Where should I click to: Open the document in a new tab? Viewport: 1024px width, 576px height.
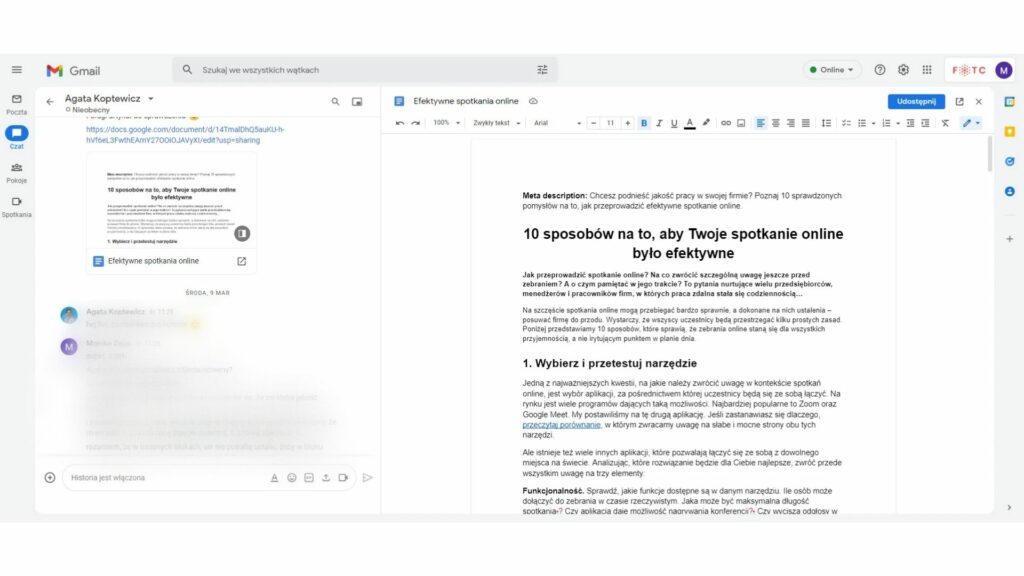point(959,101)
